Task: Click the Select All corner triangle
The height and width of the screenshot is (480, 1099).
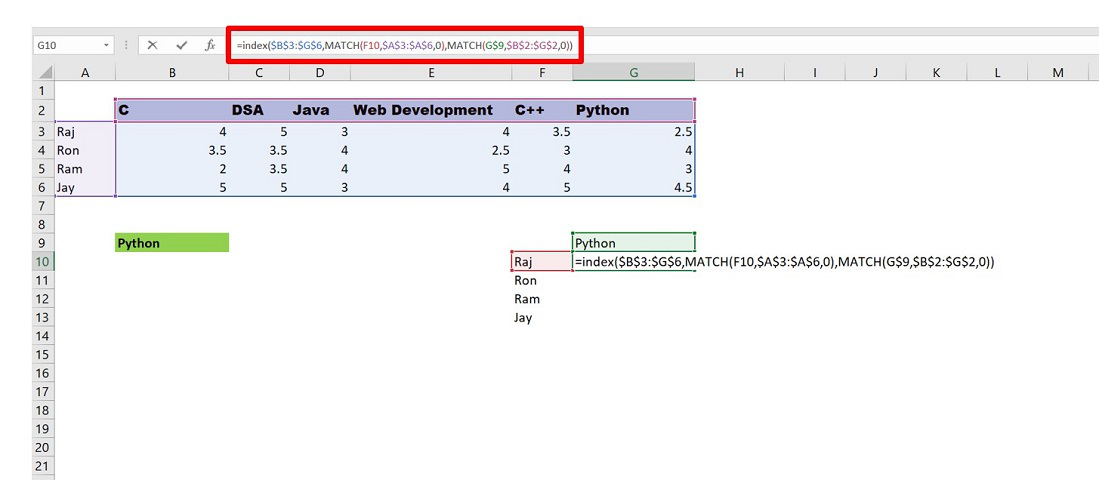Action: 45,72
